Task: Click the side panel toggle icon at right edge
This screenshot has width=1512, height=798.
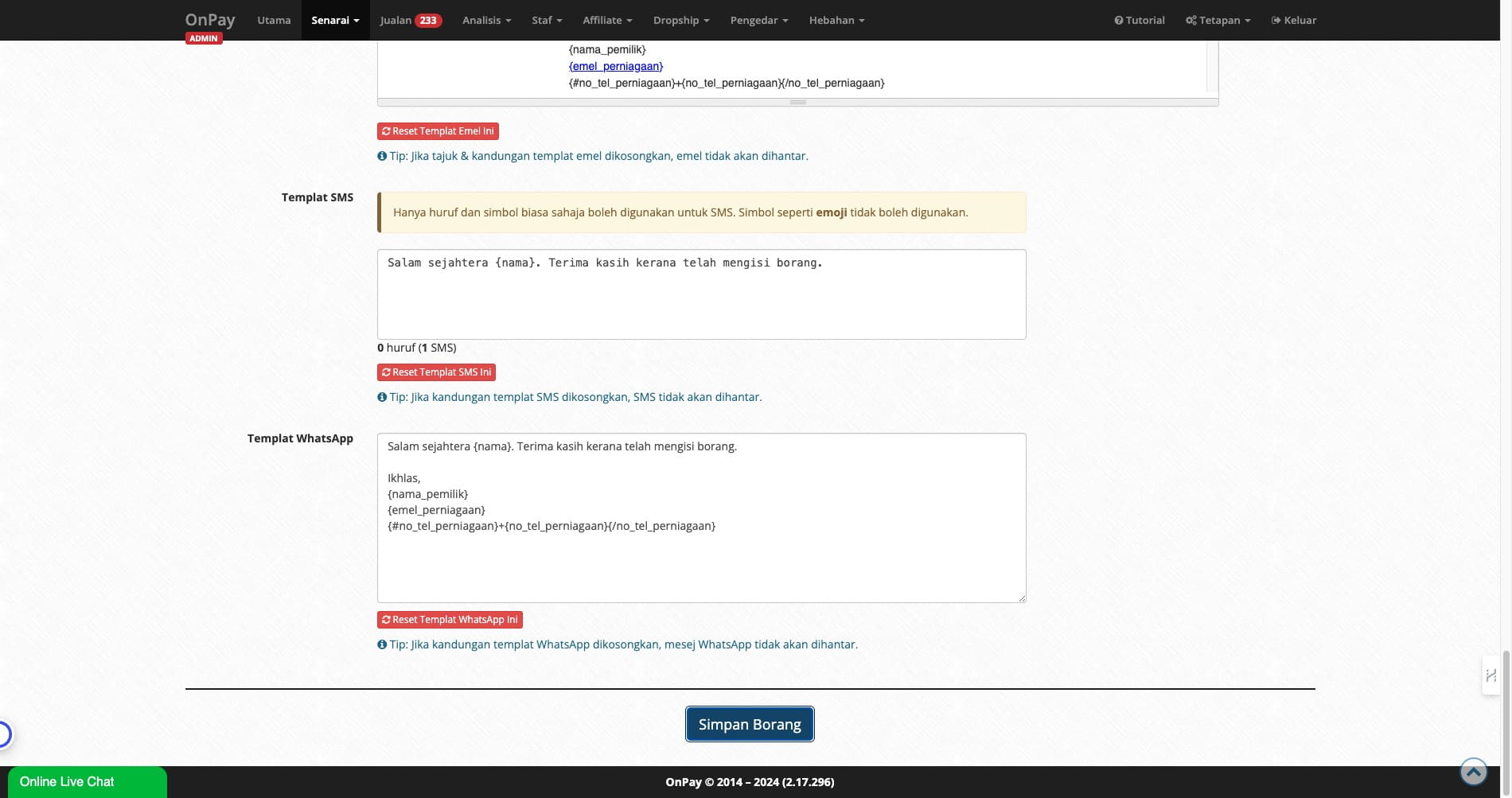Action: point(1491,675)
